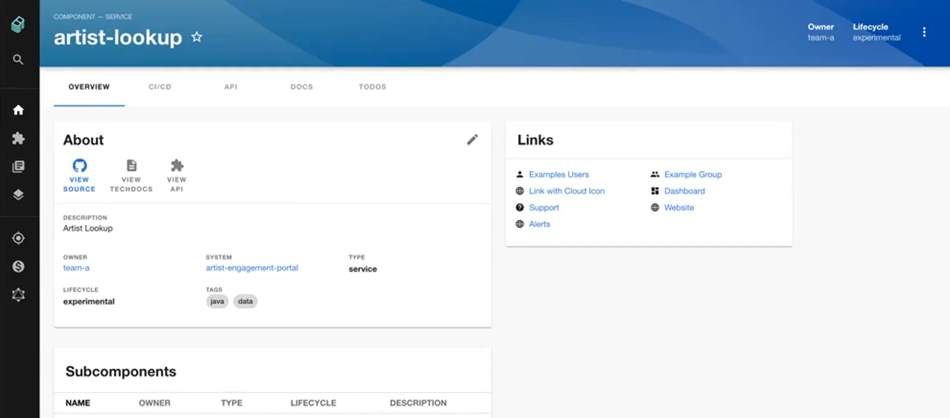Click 'team-a' owner value in header

coord(821,38)
